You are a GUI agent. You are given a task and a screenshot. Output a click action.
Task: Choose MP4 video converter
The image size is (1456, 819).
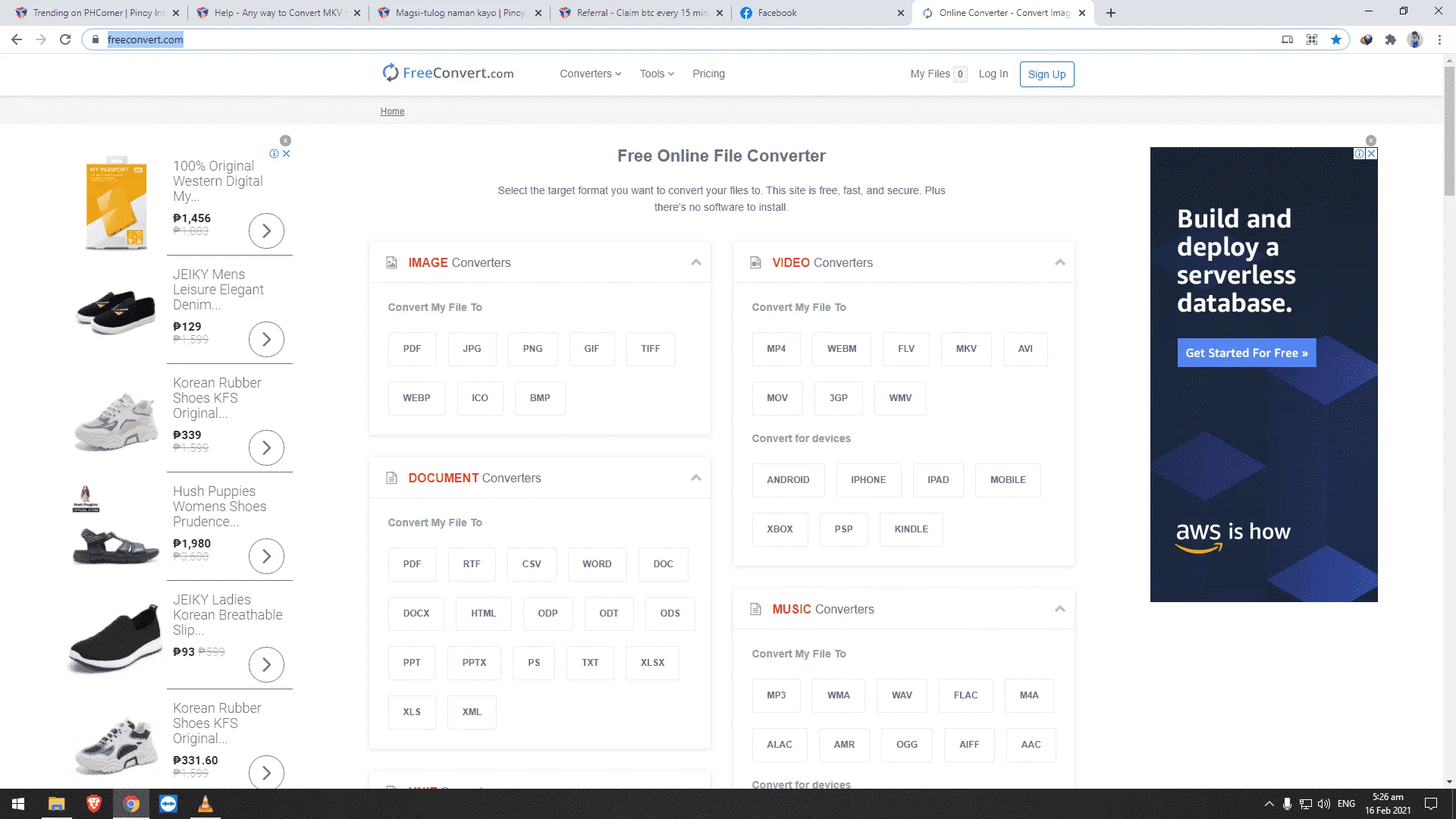pos(776,349)
